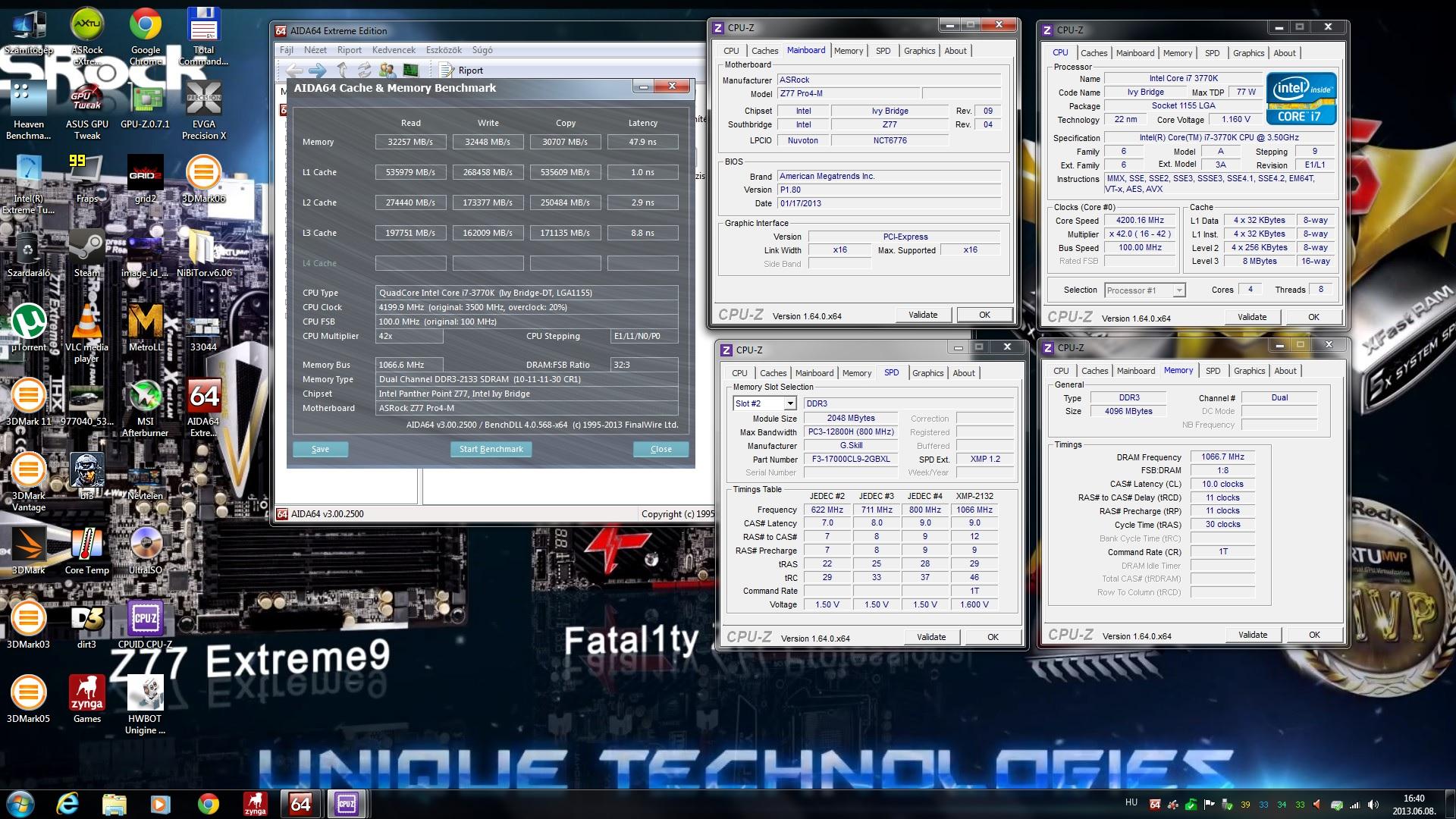Open the Kedvencek menu in AIDA64
Viewport: 1456px width, 819px height.
pos(394,50)
